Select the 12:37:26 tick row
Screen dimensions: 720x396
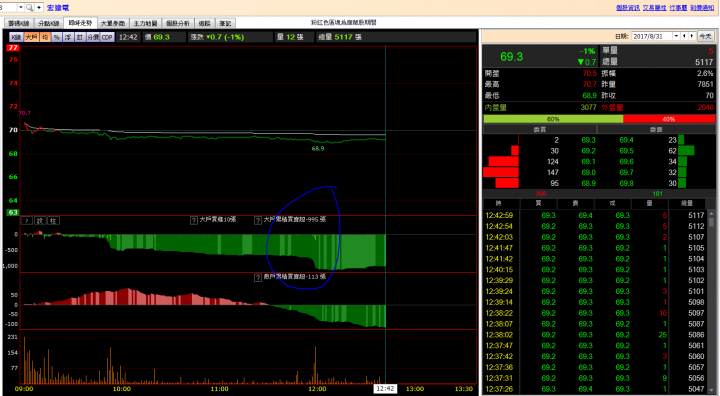tap(595, 389)
